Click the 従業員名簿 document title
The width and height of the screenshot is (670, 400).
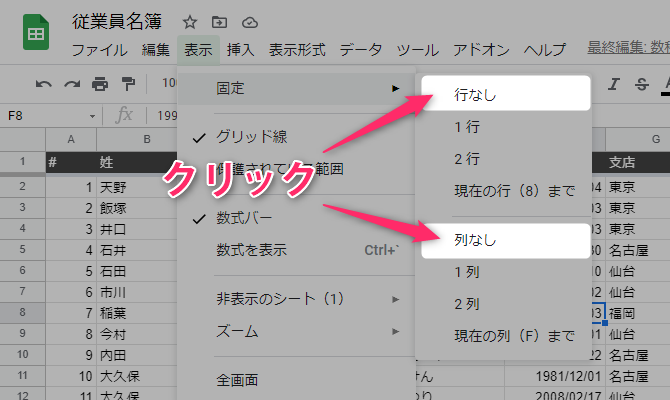(x=117, y=22)
